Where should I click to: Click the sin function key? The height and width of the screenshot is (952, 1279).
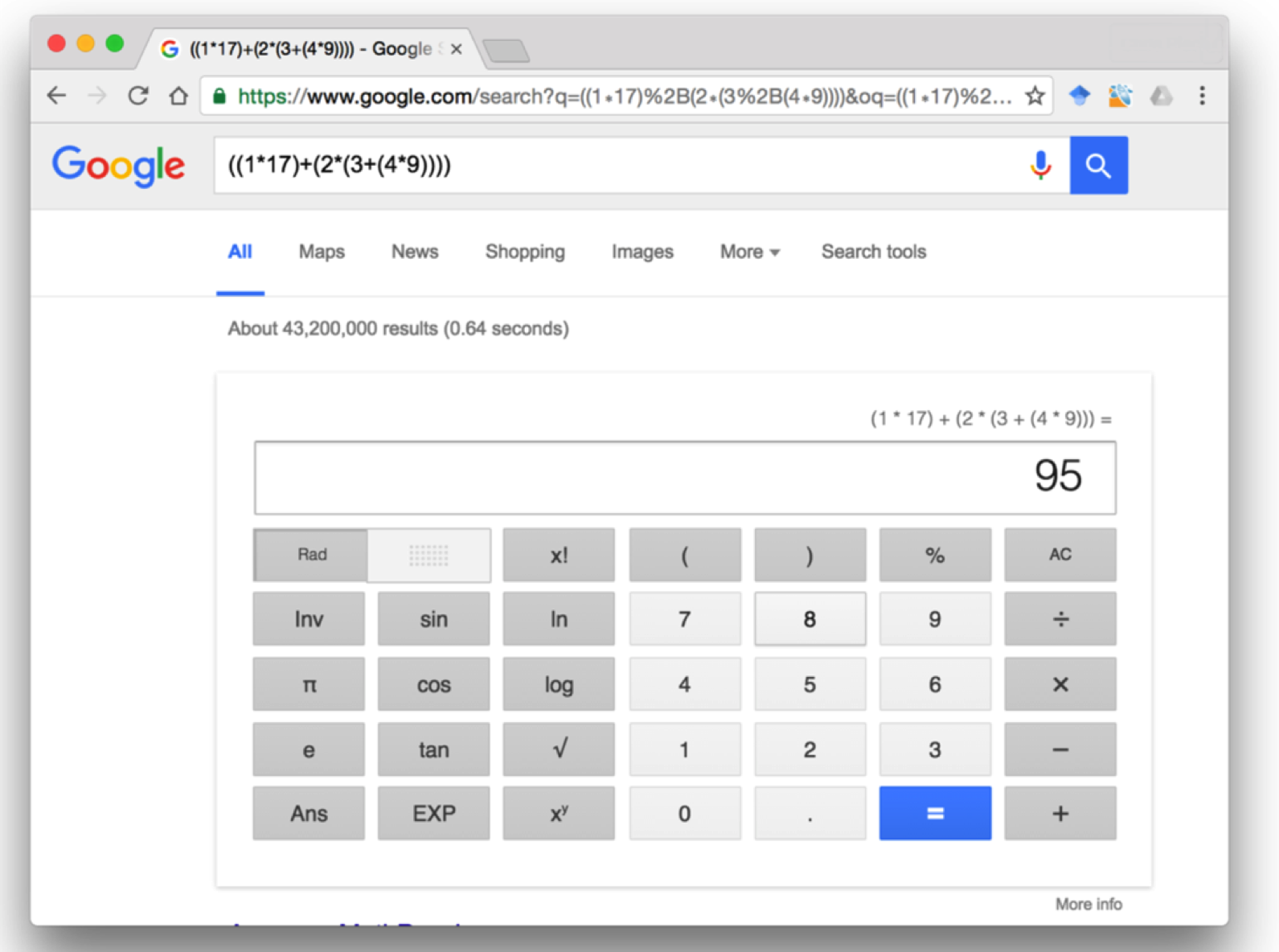(434, 619)
